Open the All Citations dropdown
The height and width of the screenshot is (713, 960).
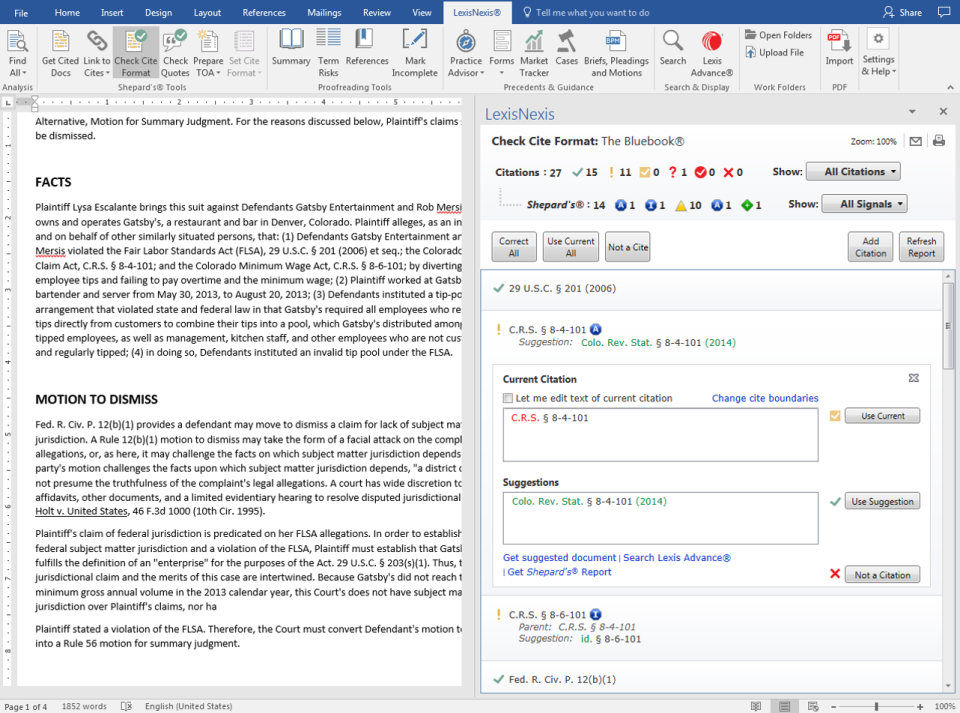pos(853,171)
